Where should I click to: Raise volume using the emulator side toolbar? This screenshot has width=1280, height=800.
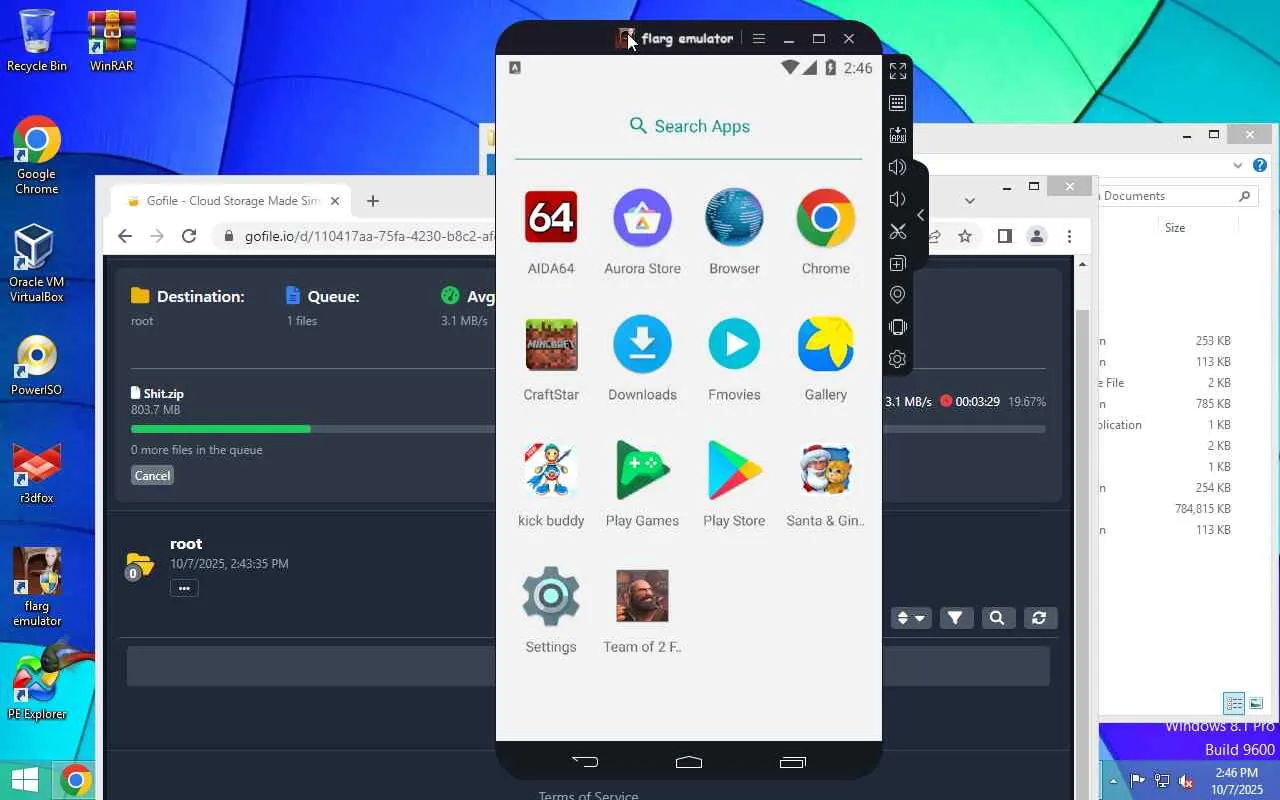tap(898, 167)
